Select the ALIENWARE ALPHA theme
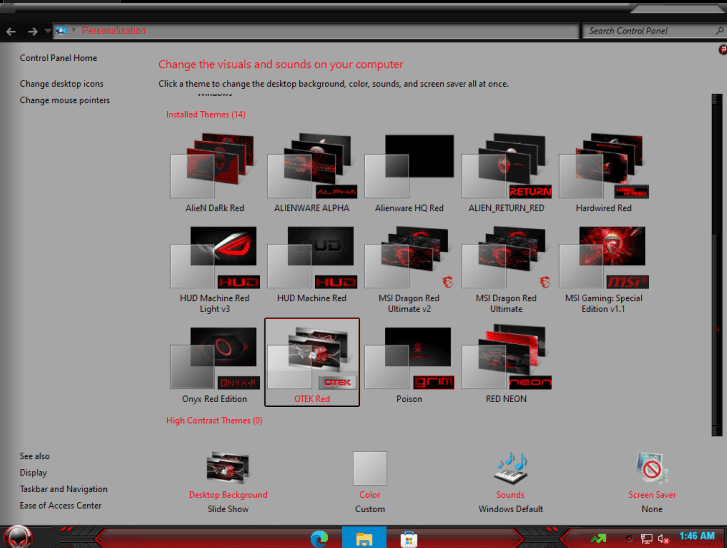The image size is (727, 548). pyautogui.click(x=312, y=172)
